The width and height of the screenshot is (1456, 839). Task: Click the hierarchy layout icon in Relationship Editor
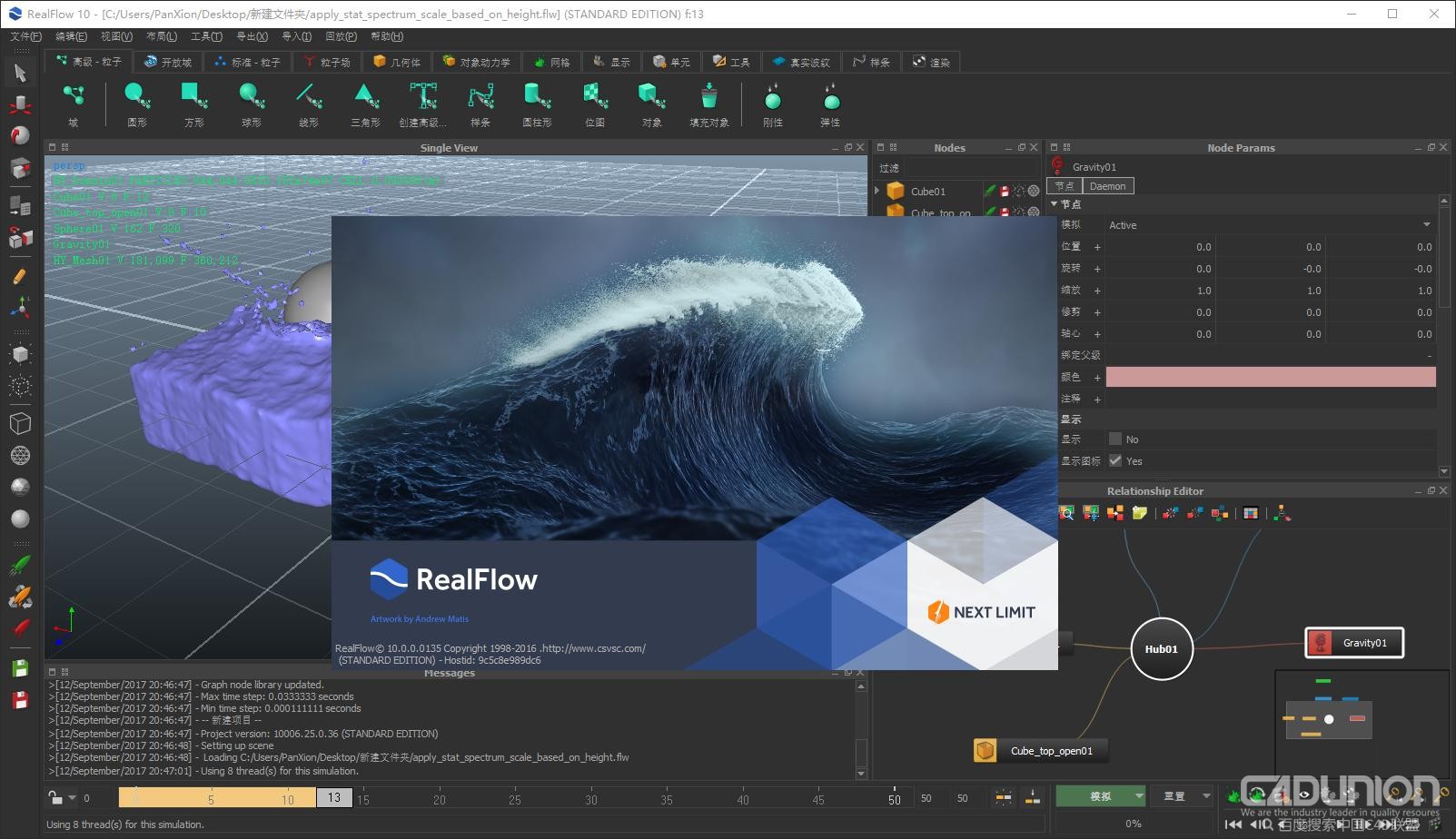click(x=1282, y=513)
